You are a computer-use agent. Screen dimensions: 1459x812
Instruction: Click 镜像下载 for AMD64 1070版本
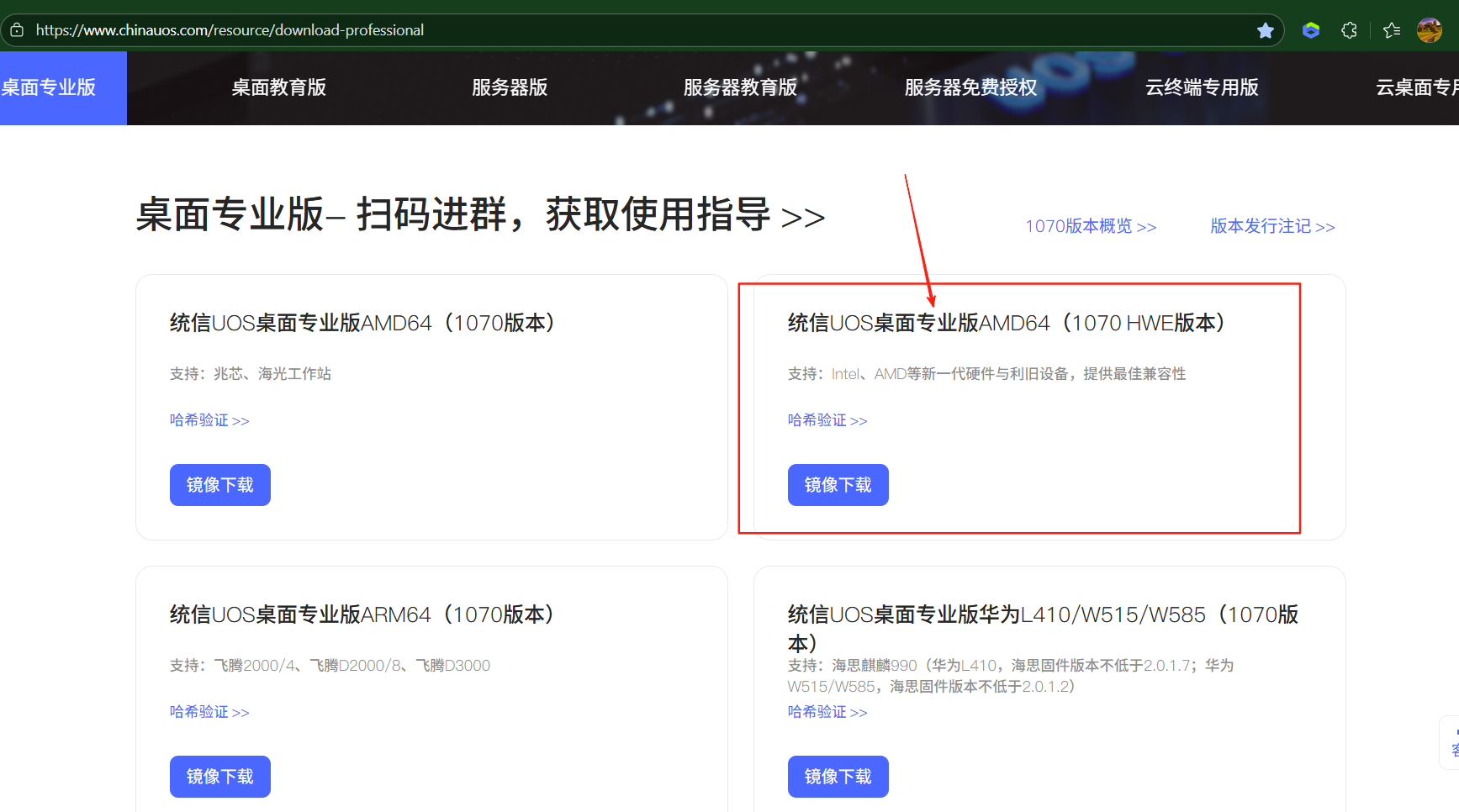click(x=220, y=485)
